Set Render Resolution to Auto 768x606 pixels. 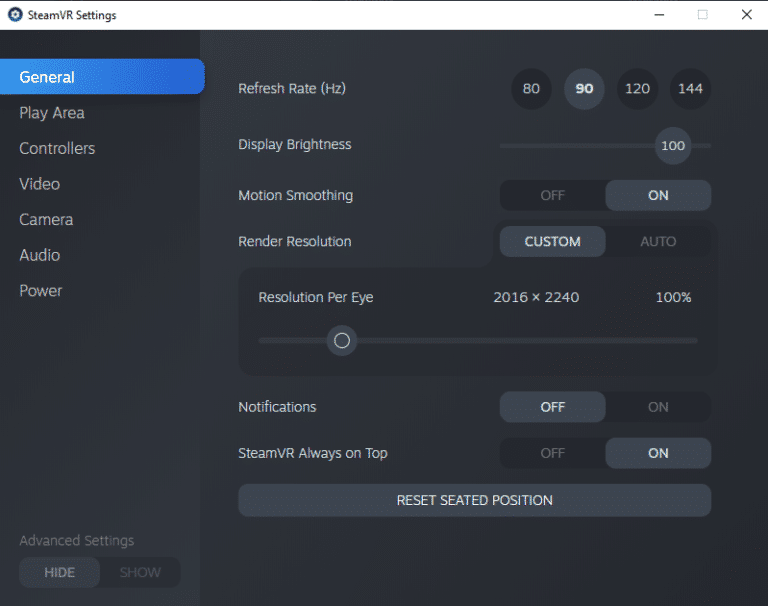[658, 242]
